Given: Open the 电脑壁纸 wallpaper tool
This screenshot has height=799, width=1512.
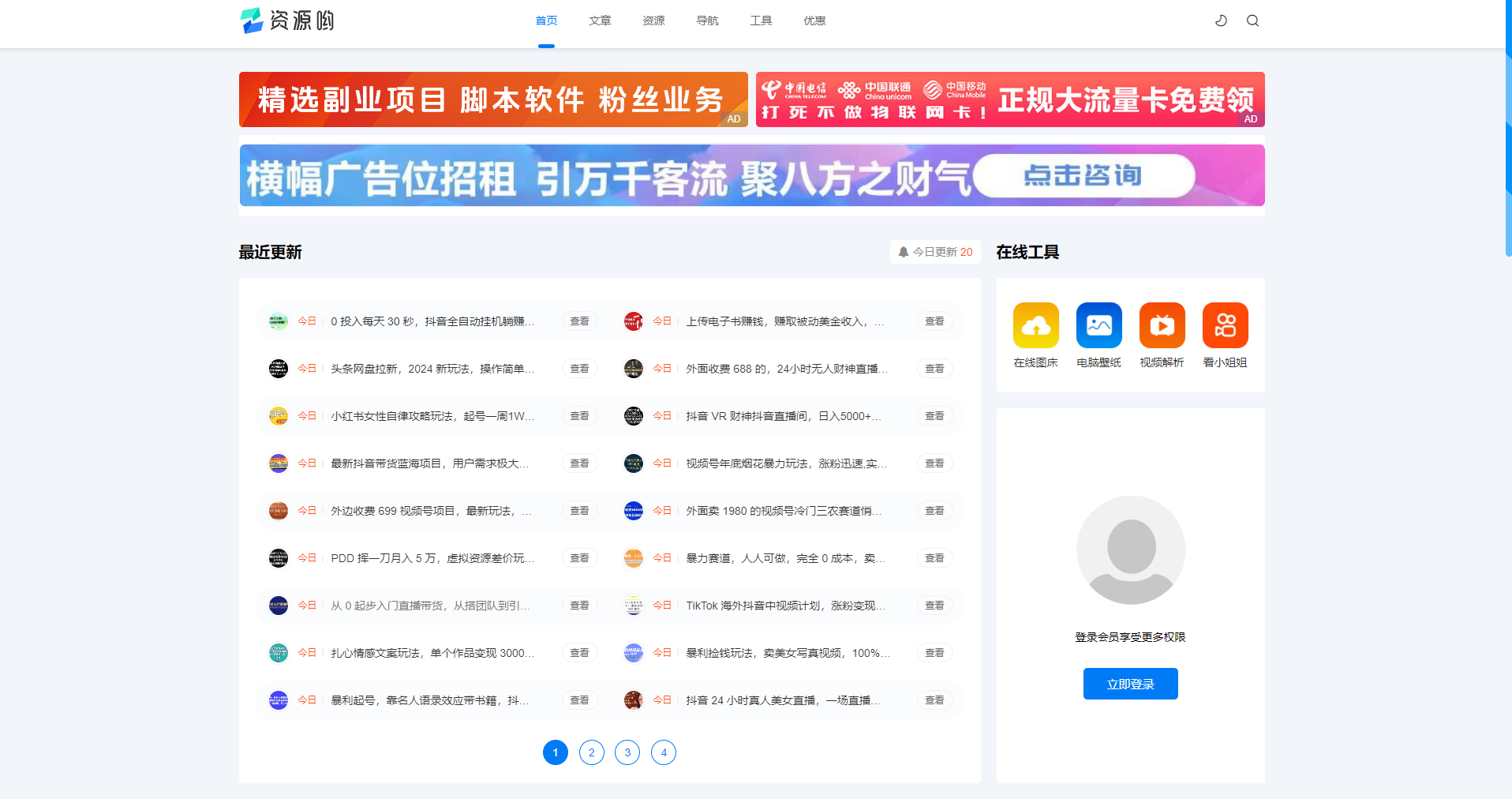Looking at the screenshot, I should tap(1098, 324).
